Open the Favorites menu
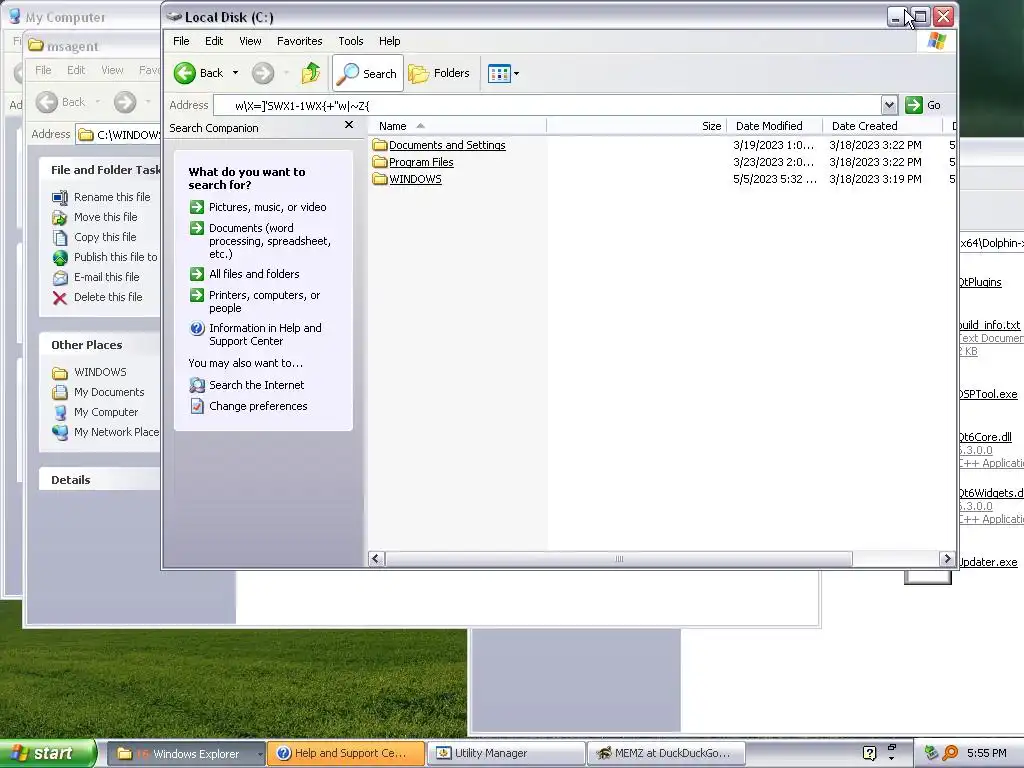This screenshot has height=768, width=1024. click(299, 41)
